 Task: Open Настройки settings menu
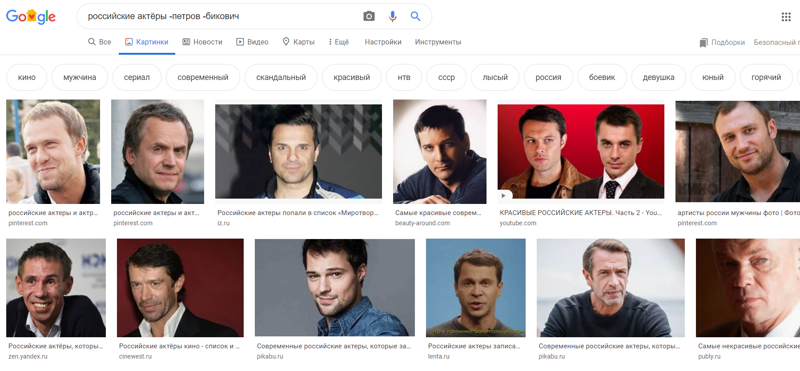pyautogui.click(x=383, y=42)
